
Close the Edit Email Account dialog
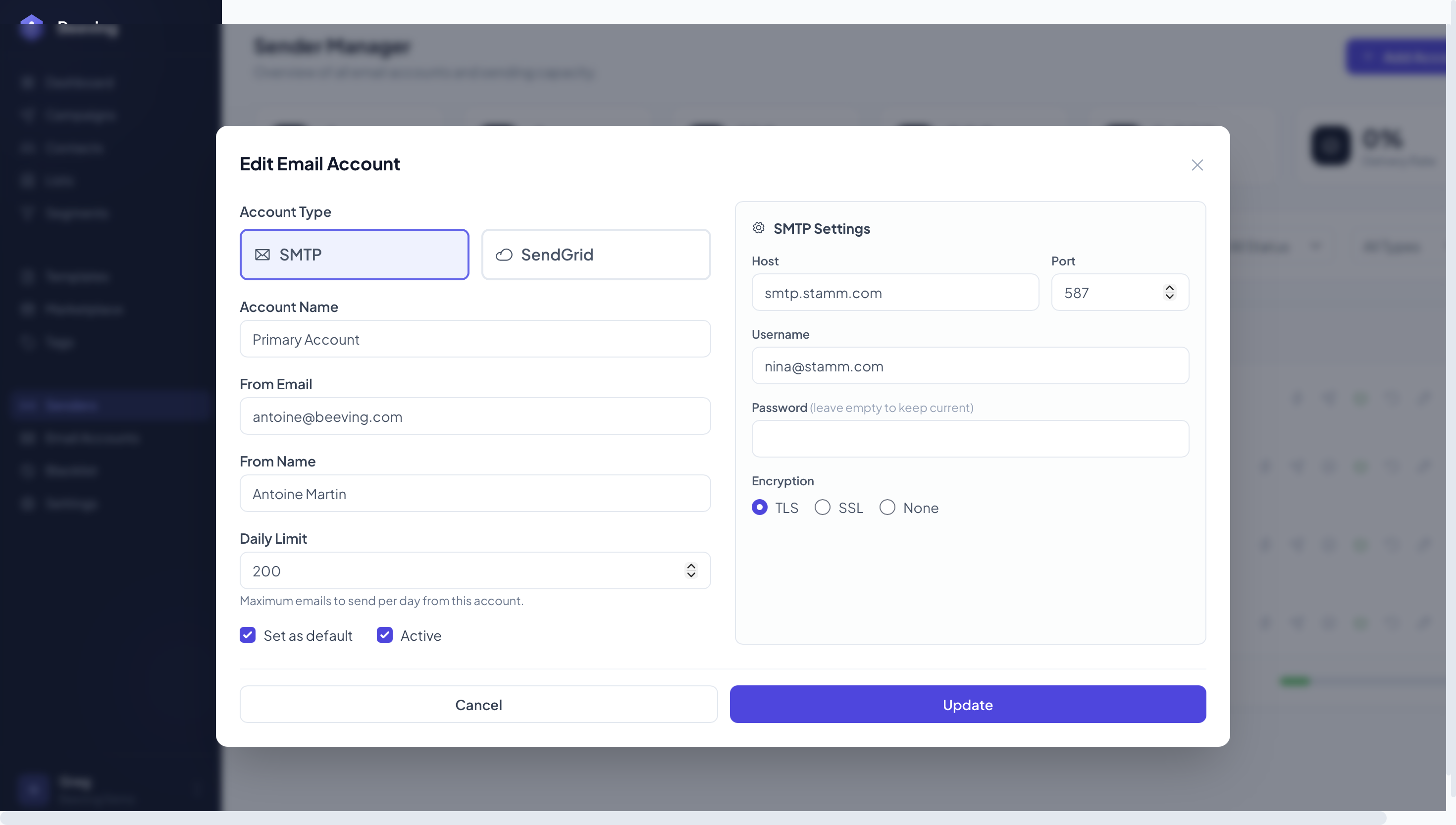[x=1197, y=165]
